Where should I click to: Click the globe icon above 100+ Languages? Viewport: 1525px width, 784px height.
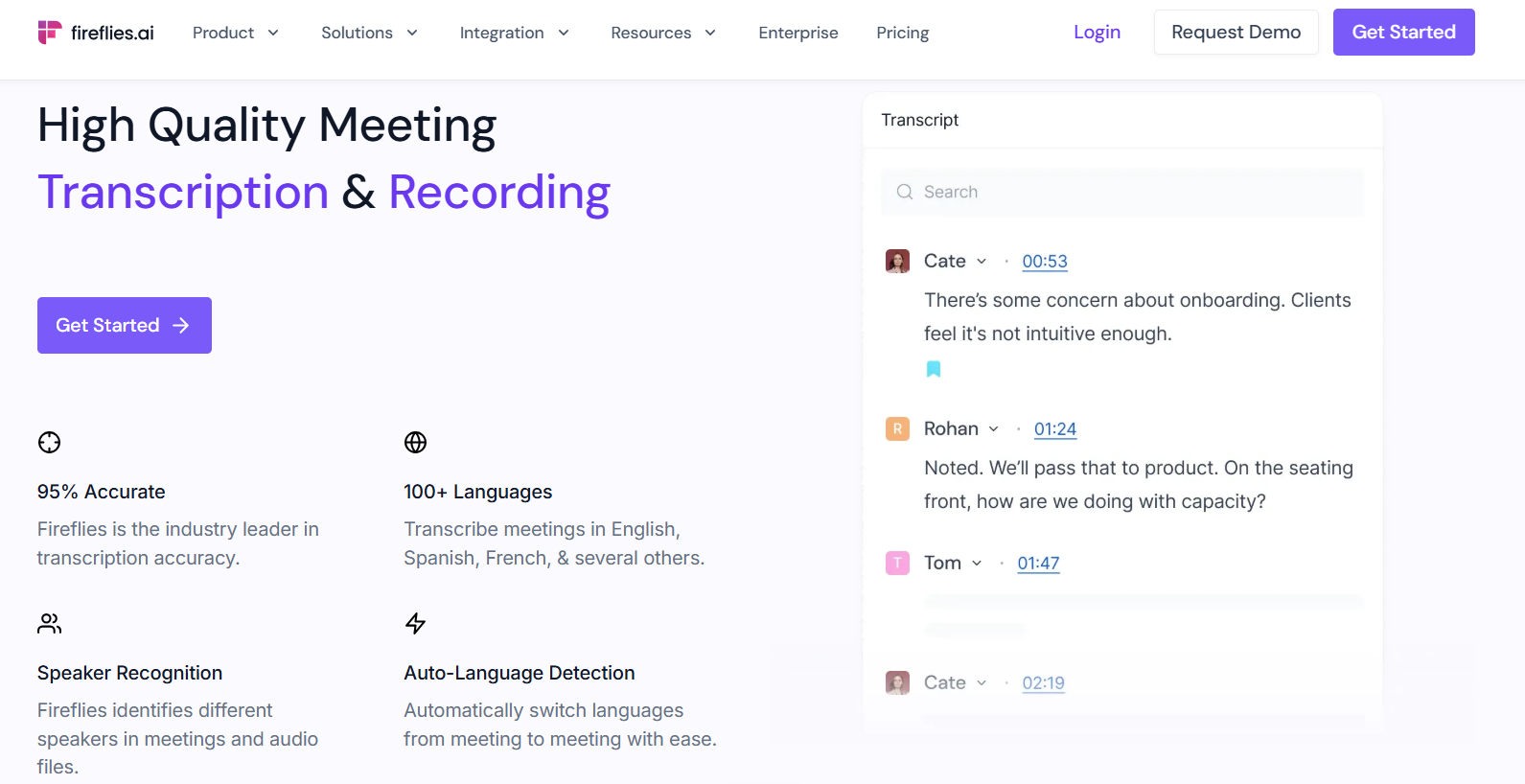(x=415, y=442)
